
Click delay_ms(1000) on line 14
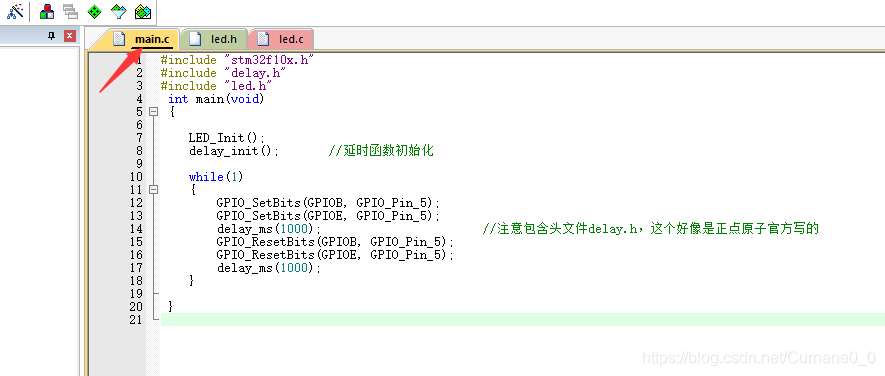pyautogui.click(x=269, y=229)
